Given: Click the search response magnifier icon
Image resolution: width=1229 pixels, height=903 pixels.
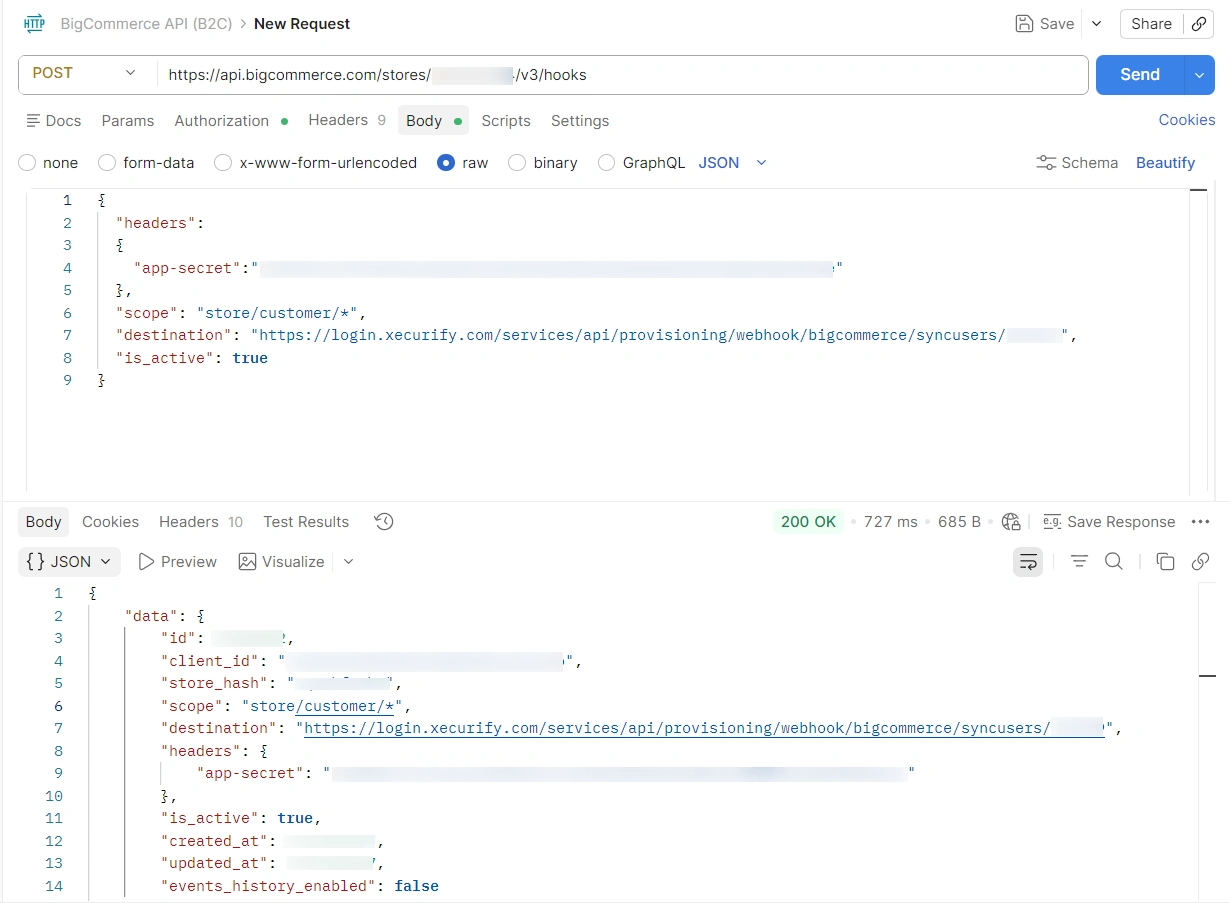Looking at the screenshot, I should pos(1114,562).
